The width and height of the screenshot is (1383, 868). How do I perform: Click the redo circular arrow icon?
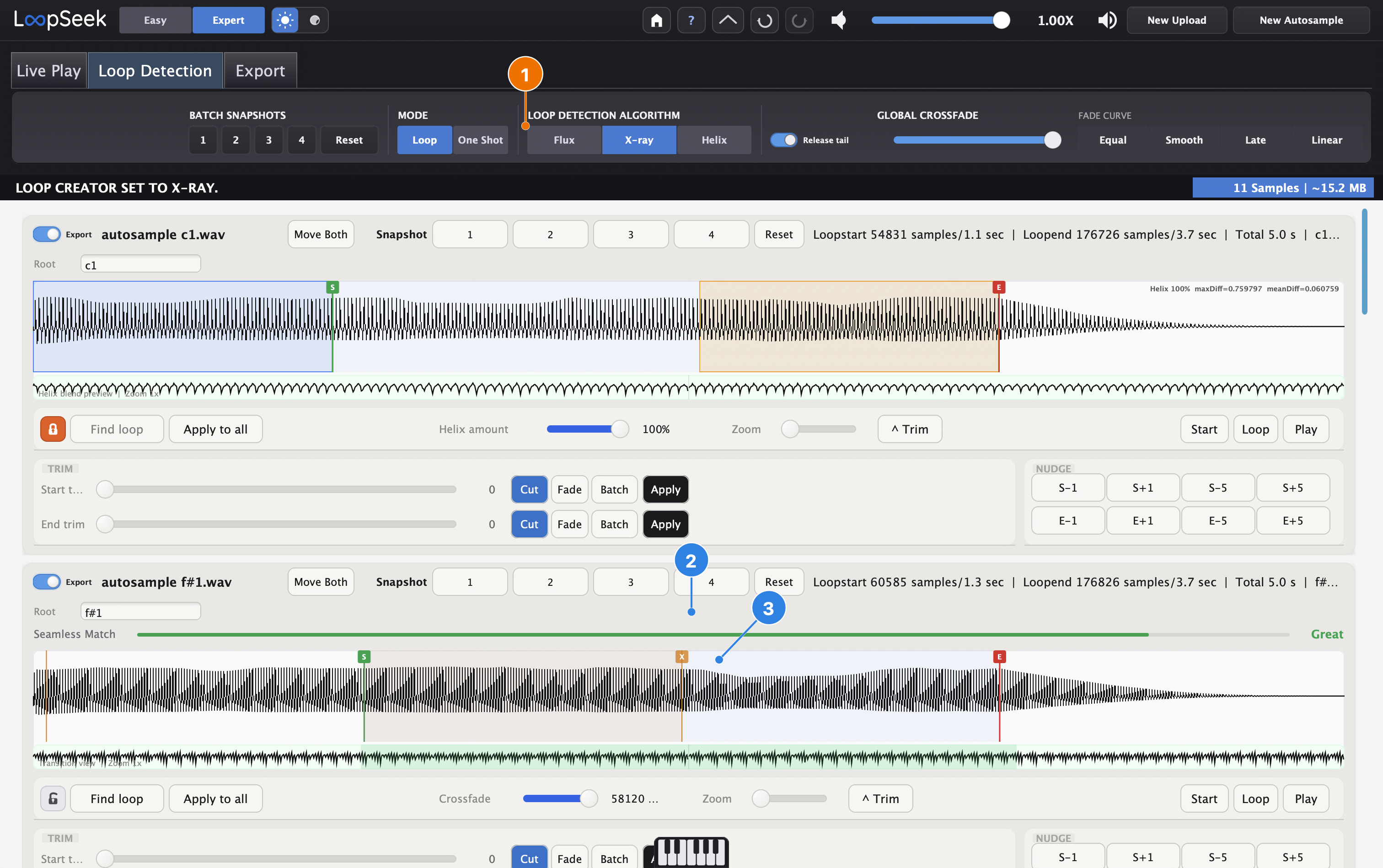click(799, 20)
